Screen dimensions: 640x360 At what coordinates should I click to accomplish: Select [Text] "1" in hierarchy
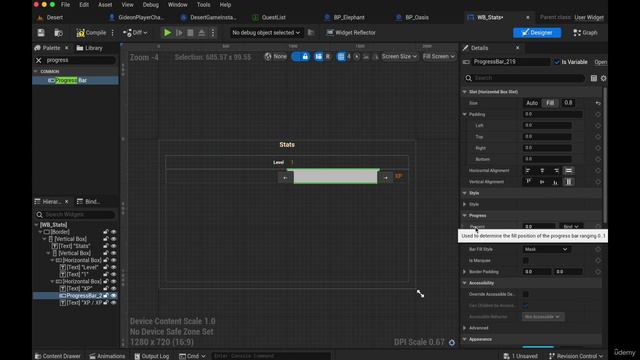74,274
